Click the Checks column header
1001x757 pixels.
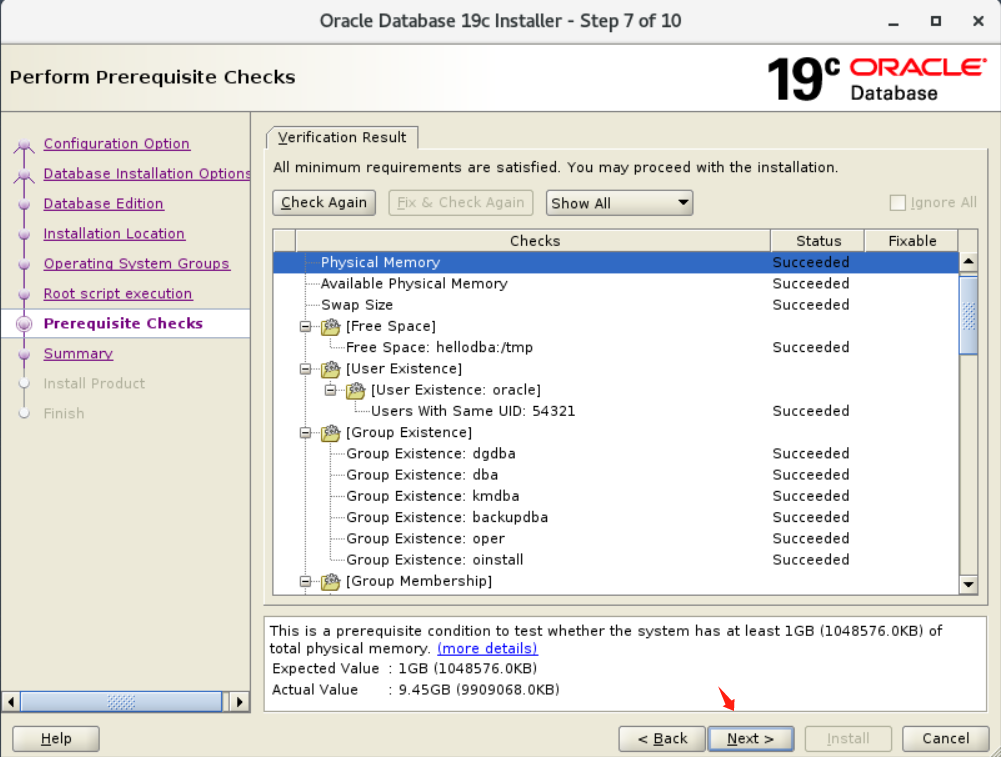tap(534, 241)
